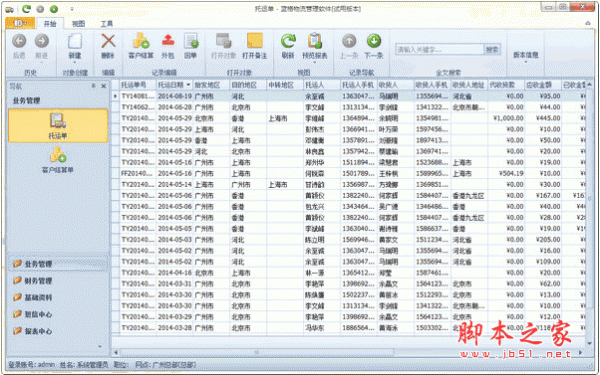The height and width of the screenshot is (375, 600).
Task: Switch to the 视图 ribbon tab
Action: [x=78, y=24]
